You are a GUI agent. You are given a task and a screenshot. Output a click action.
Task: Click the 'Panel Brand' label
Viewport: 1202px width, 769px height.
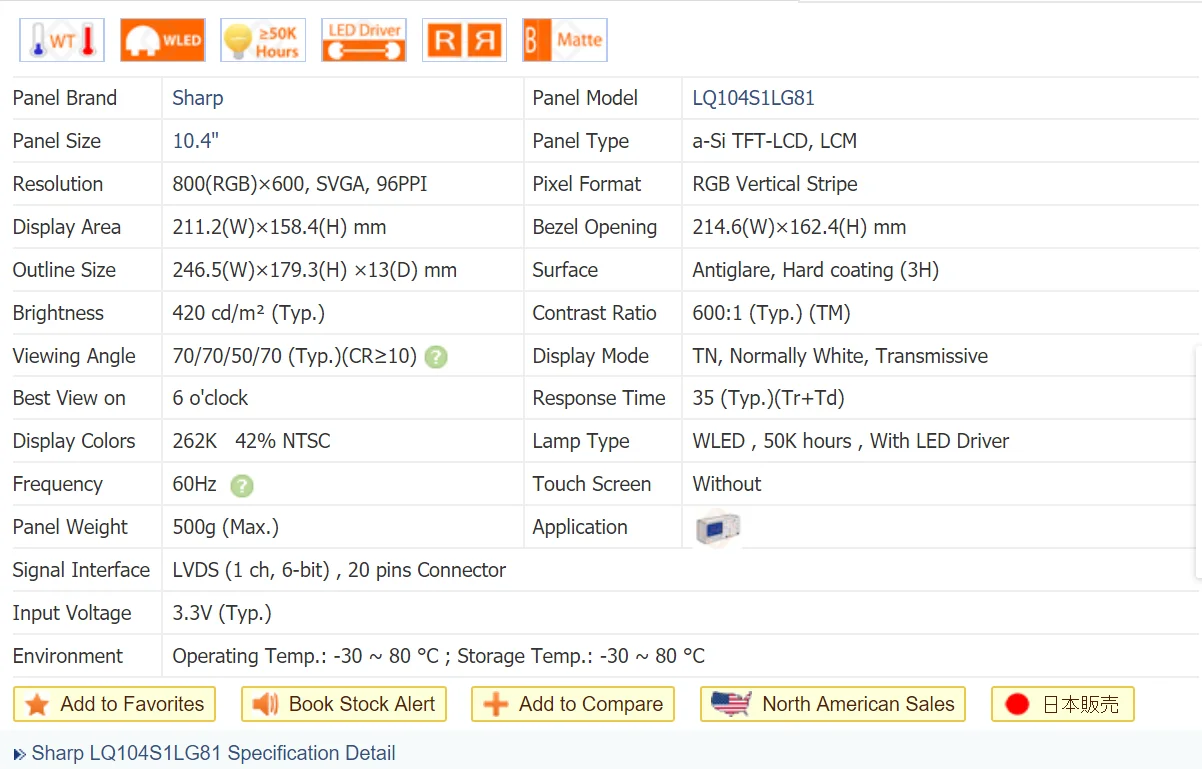(x=65, y=98)
